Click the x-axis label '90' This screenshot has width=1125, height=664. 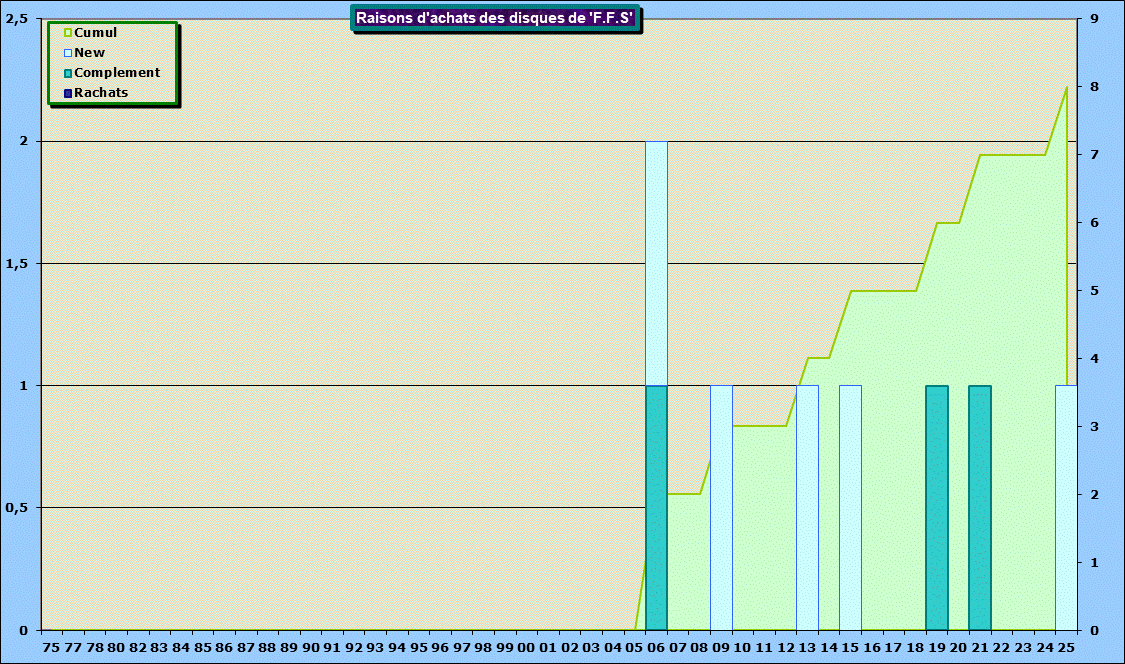tap(311, 647)
